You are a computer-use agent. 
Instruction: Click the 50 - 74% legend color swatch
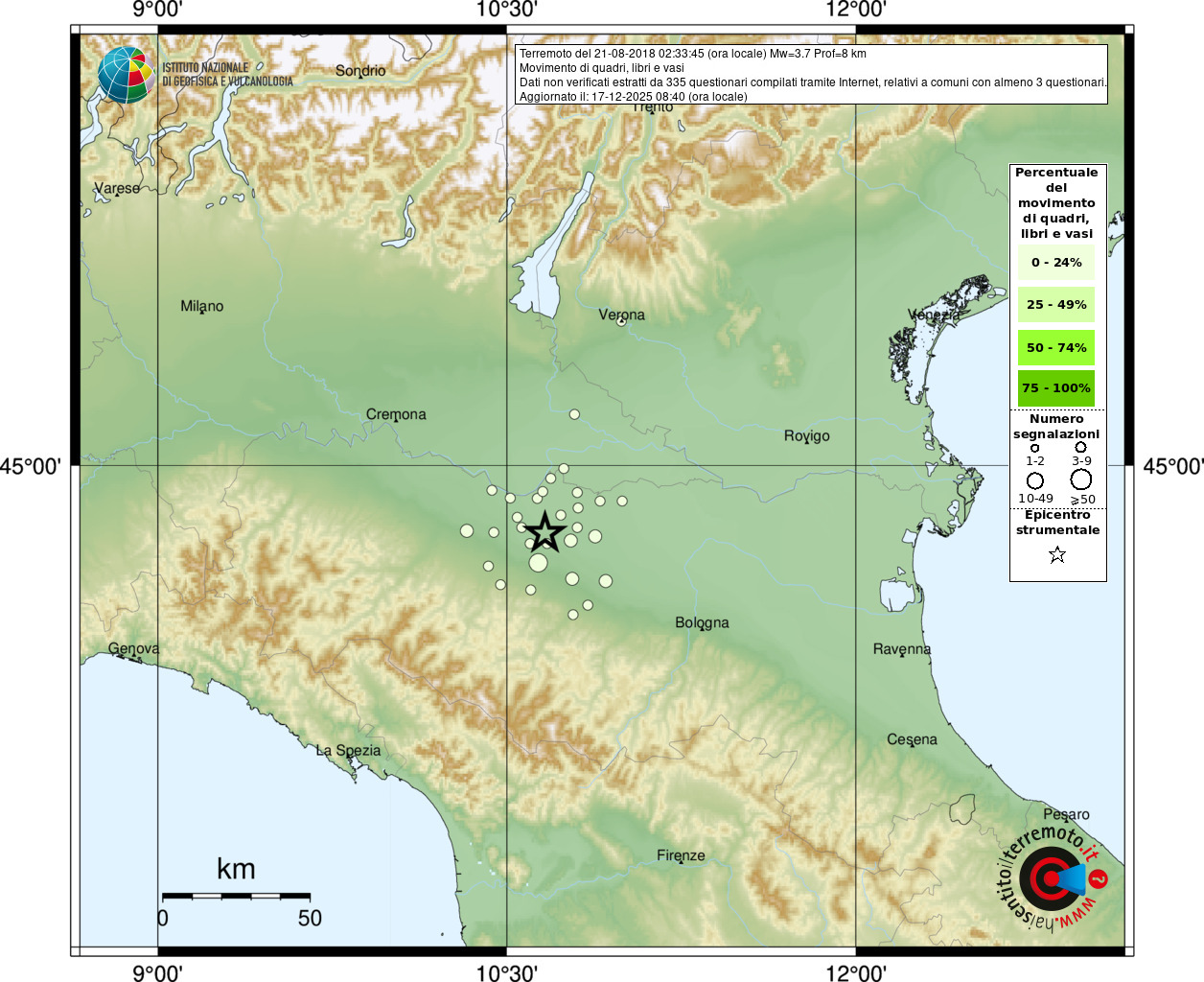point(1056,347)
